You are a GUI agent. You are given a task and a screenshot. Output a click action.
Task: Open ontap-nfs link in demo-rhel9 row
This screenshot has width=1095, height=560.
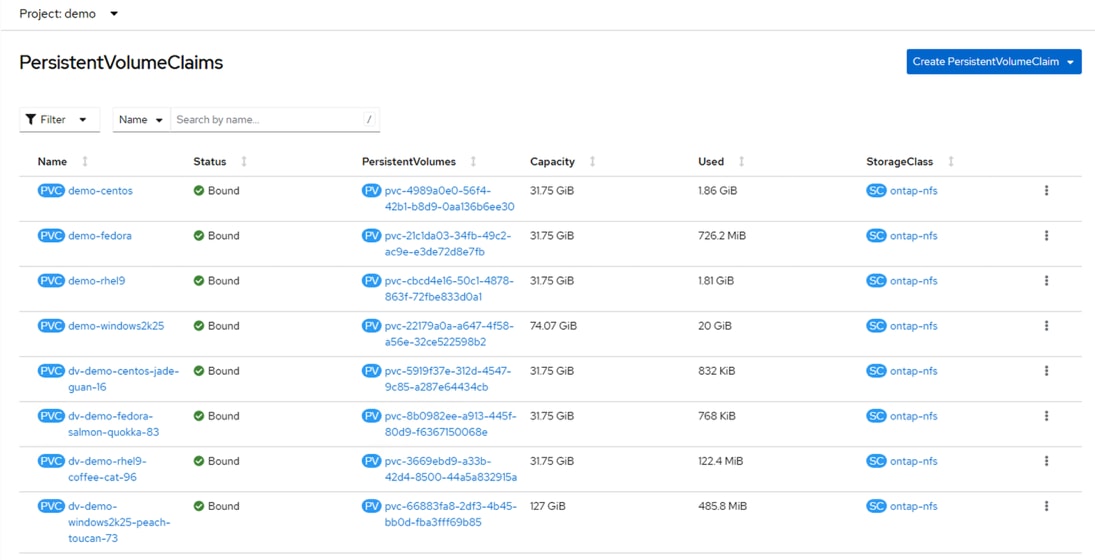[x=914, y=281]
